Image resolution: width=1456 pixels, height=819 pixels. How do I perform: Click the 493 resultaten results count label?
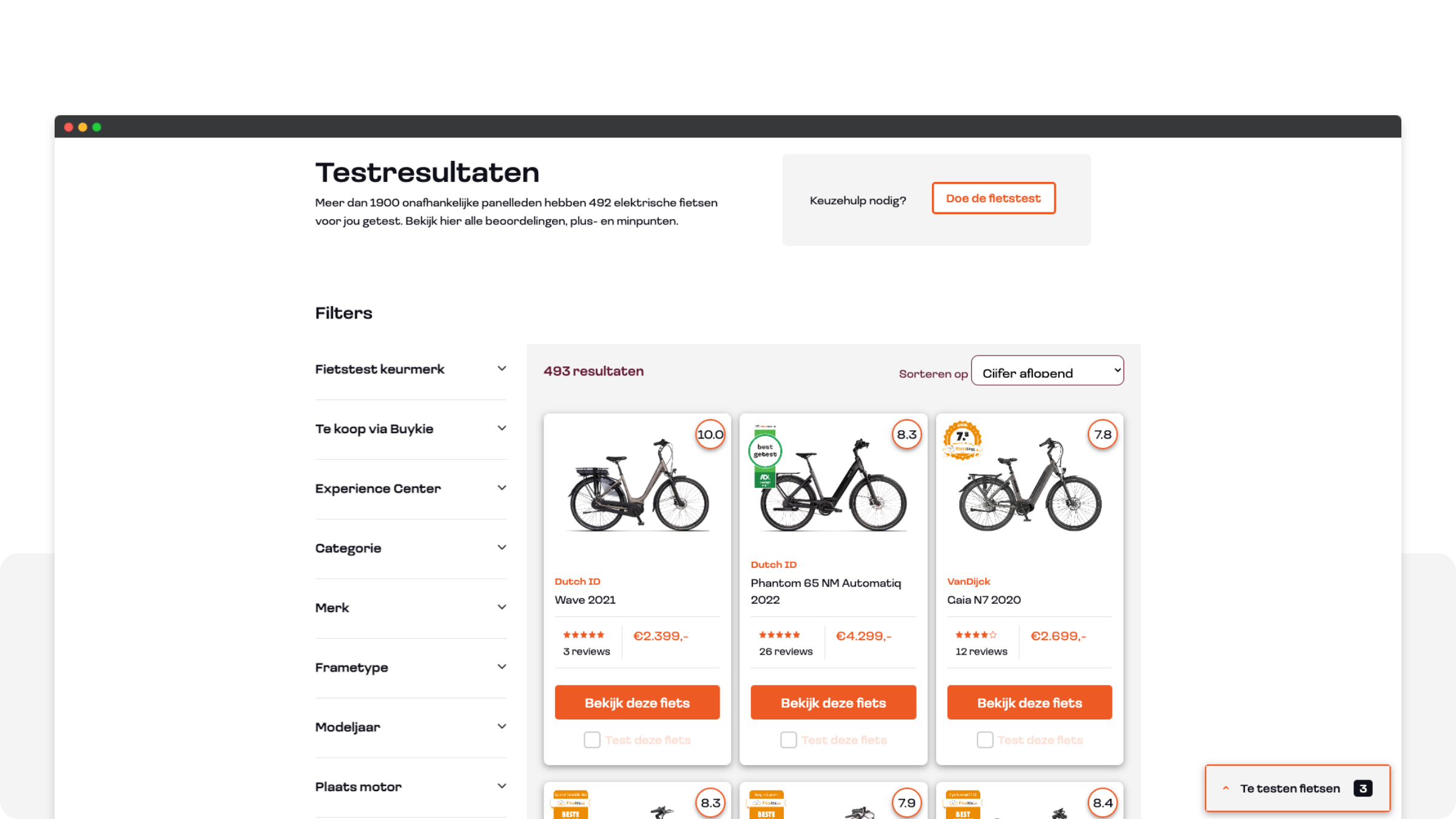[593, 371]
